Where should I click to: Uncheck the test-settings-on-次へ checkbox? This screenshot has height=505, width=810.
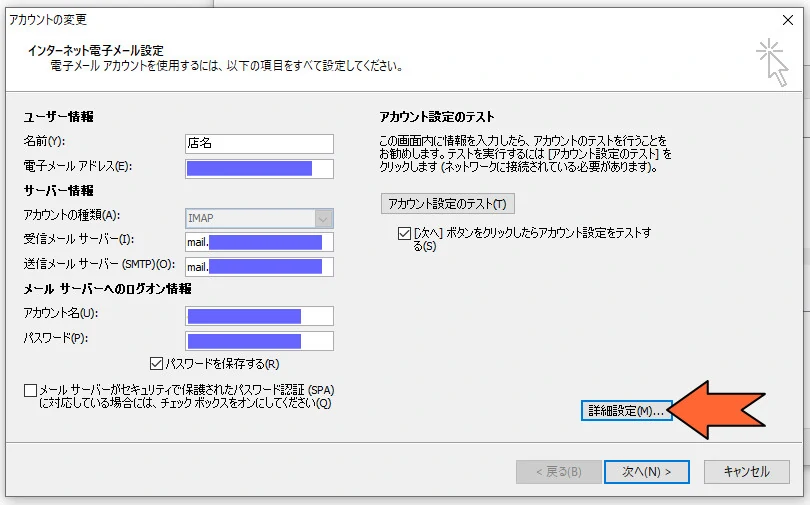(x=404, y=233)
